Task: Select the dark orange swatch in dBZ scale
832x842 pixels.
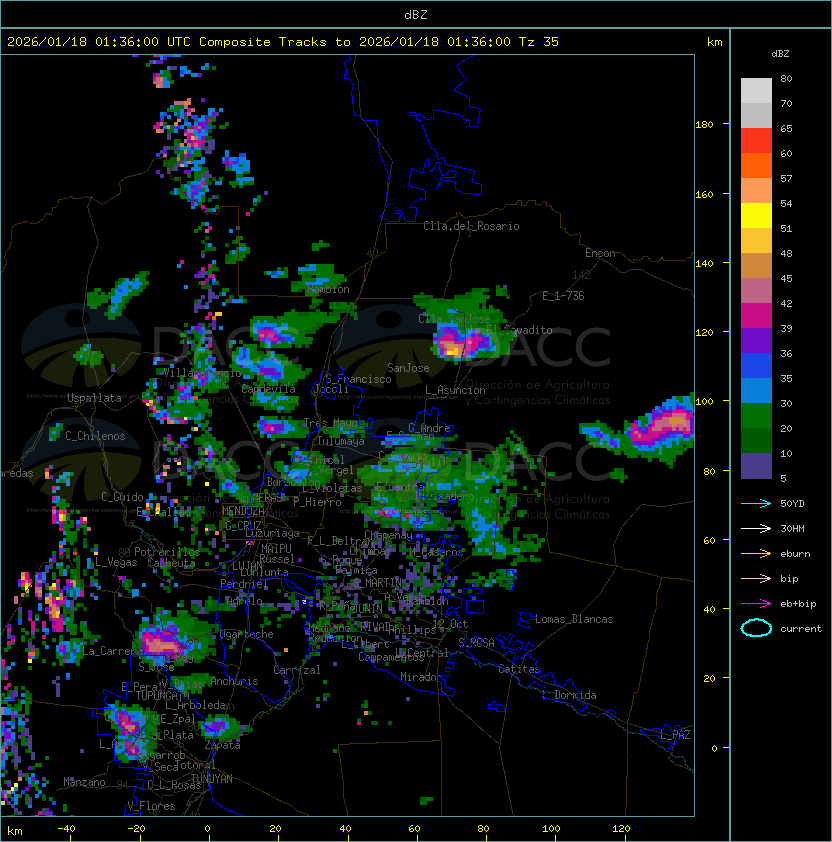Action: click(756, 166)
